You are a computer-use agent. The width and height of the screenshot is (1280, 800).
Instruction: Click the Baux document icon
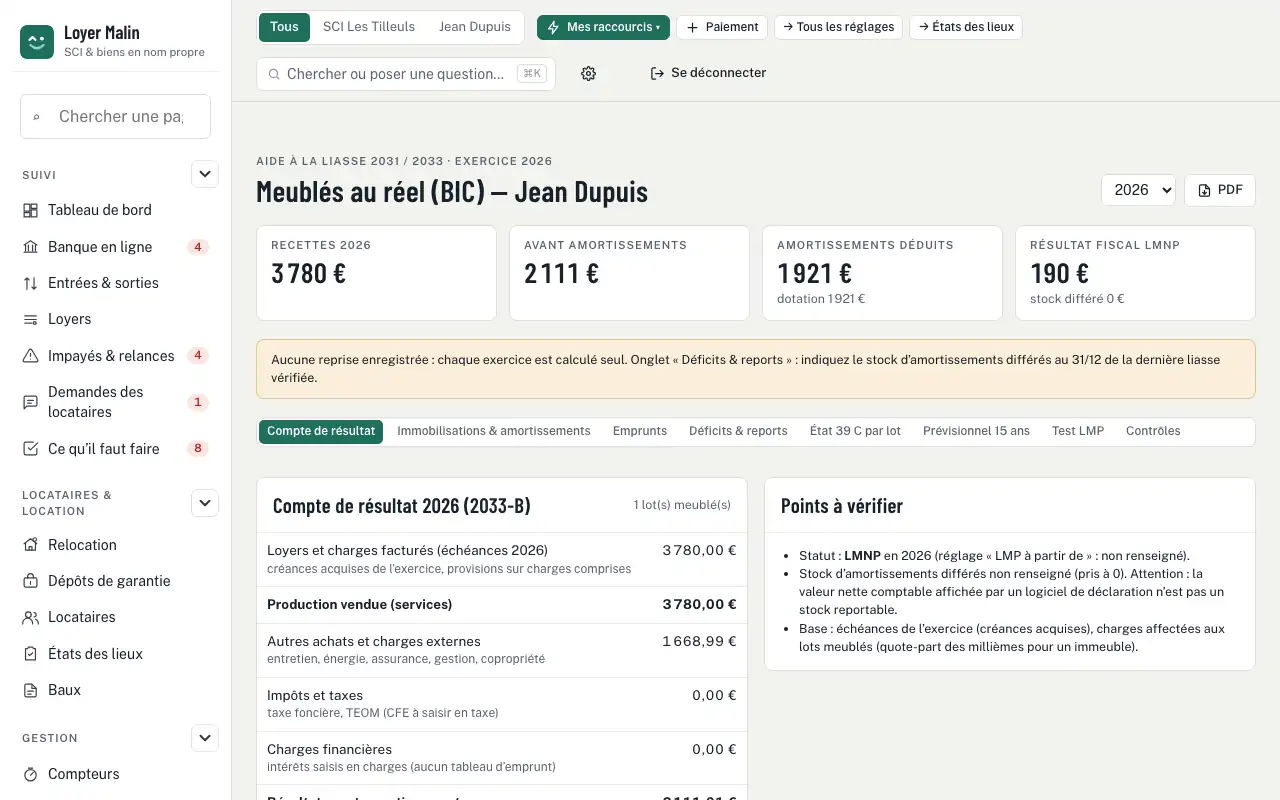(x=31, y=690)
